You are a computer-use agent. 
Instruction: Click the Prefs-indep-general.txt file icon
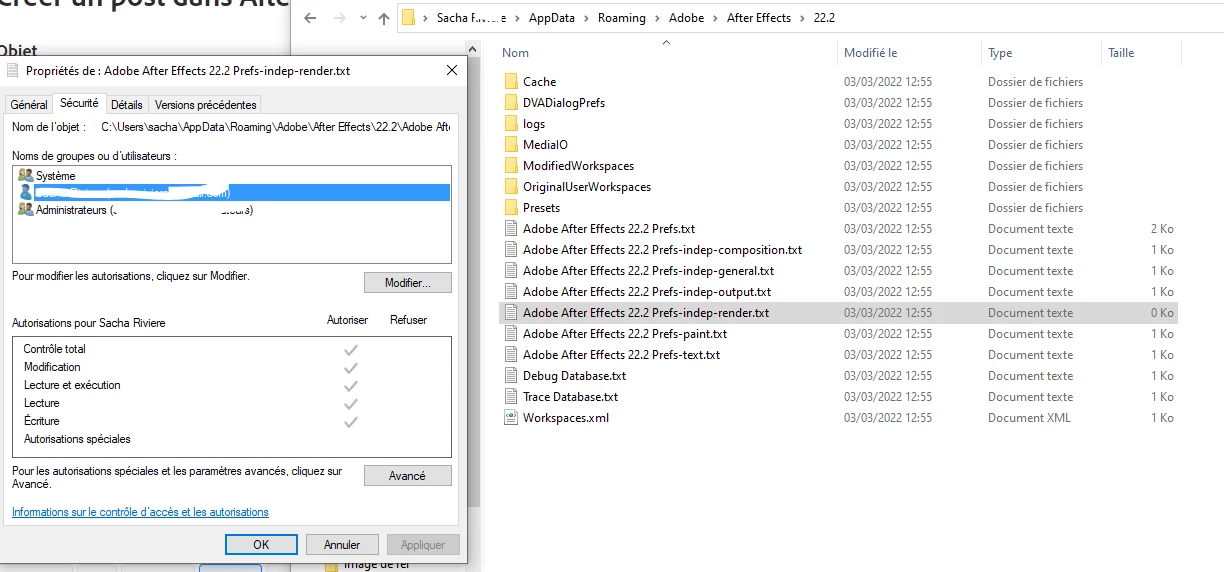(x=511, y=270)
